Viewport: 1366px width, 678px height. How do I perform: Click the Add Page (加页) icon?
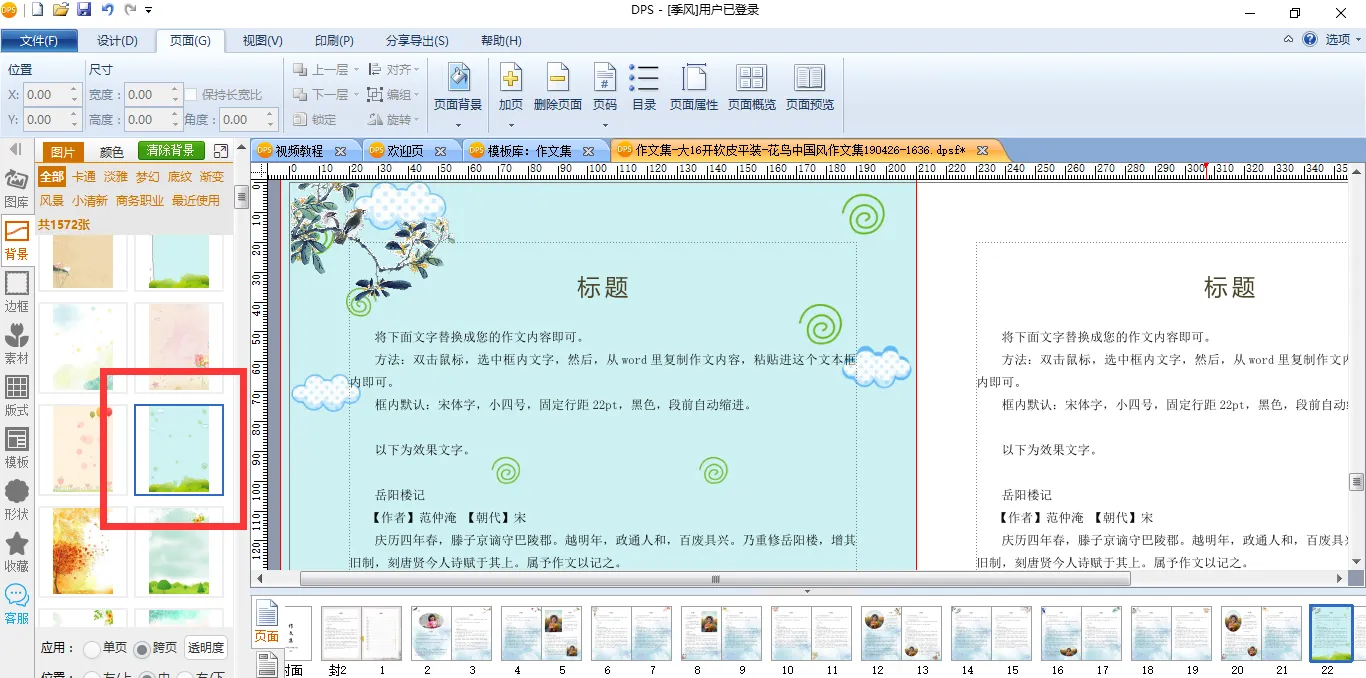[x=511, y=79]
